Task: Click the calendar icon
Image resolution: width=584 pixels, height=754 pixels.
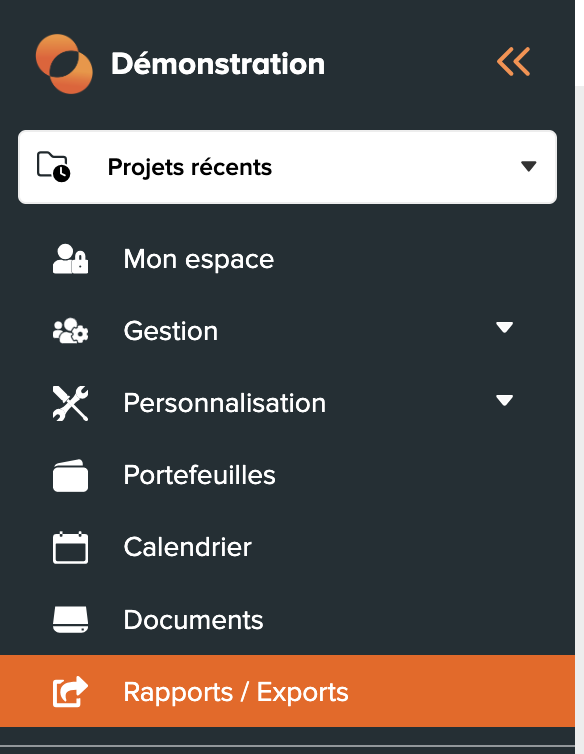Action: tap(70, 547)
